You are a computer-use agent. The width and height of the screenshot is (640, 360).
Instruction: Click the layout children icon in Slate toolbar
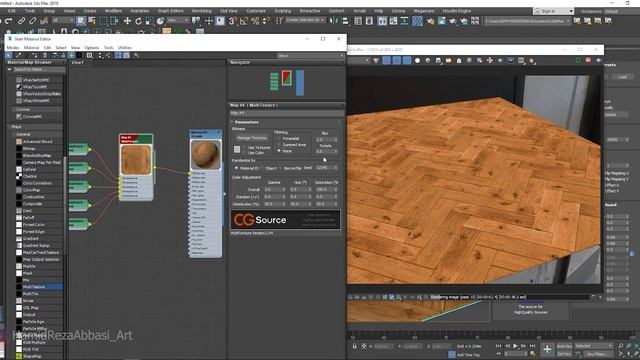(108, 55)
